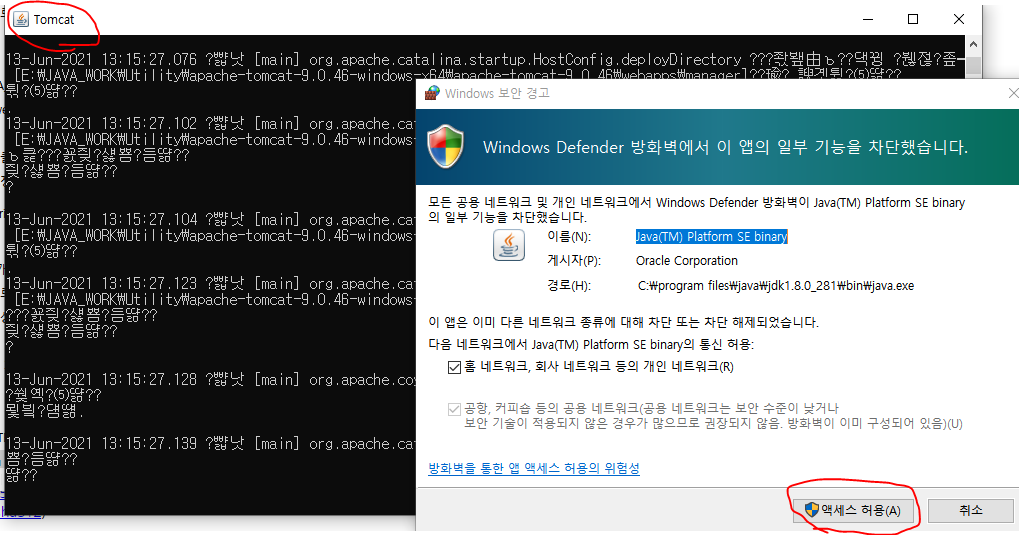Click the 취소 cancel button

point(971,510)
